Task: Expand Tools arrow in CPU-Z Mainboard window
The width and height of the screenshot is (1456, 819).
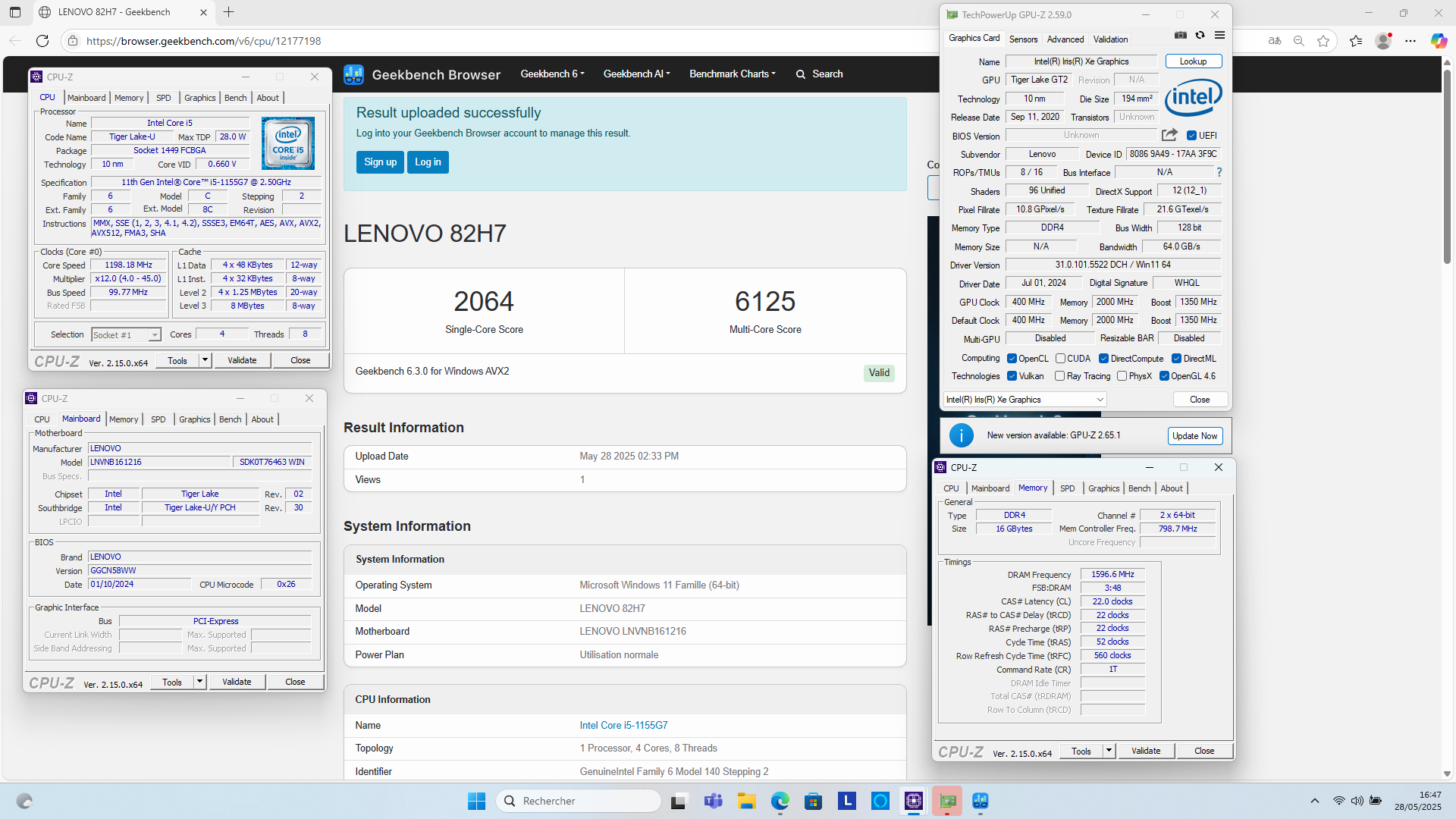Action: (x=199, y=682)
